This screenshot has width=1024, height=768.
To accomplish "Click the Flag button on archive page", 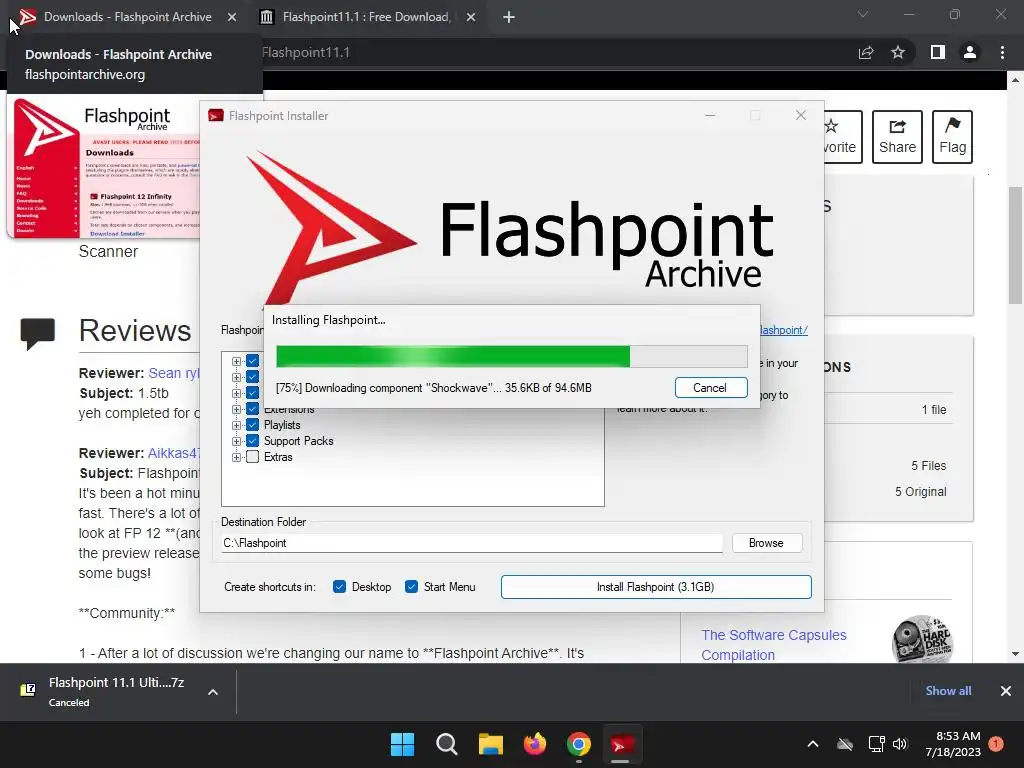I will [x=952, y=136].
